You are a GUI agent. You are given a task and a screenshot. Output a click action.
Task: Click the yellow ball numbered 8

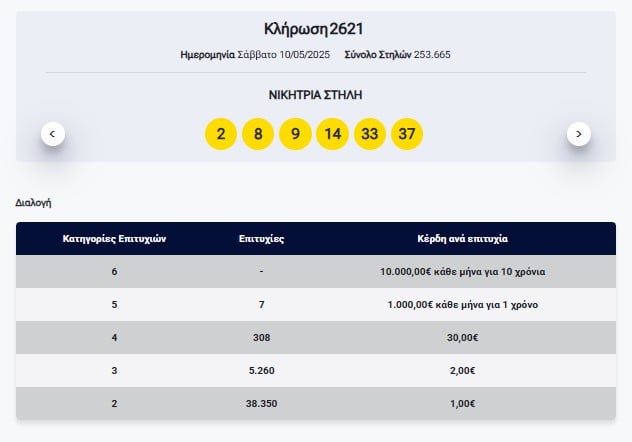coord(258,134)
